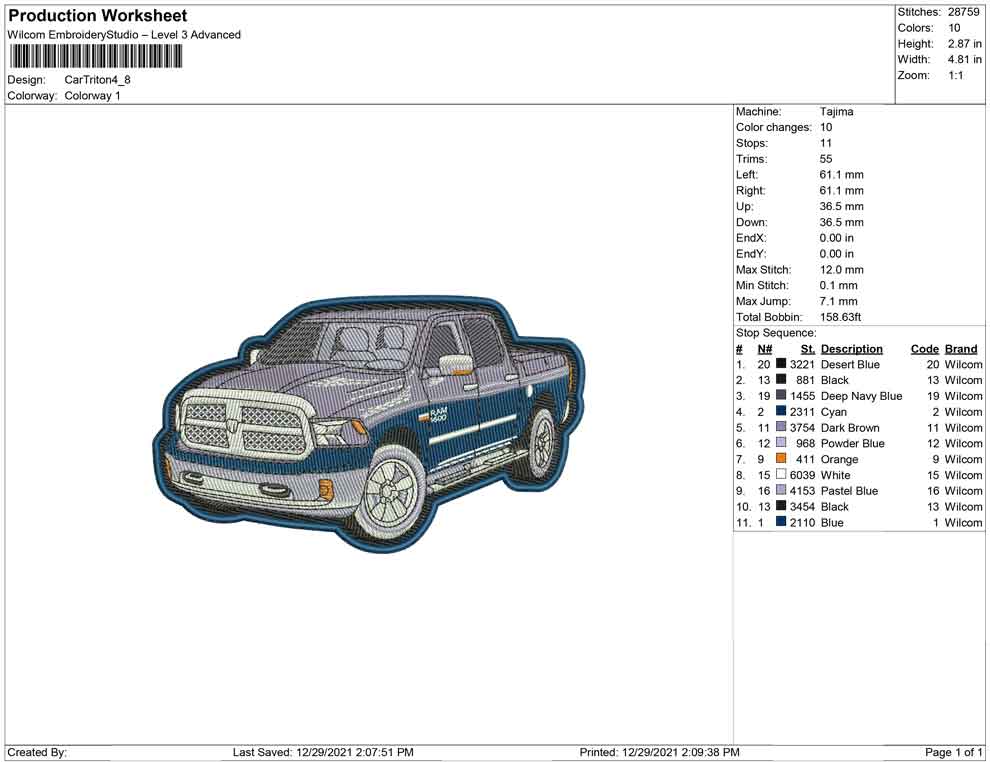
Task: Click the swatch in stop 2 Black row
Action: pyautogui.click(x=781, y=379)
